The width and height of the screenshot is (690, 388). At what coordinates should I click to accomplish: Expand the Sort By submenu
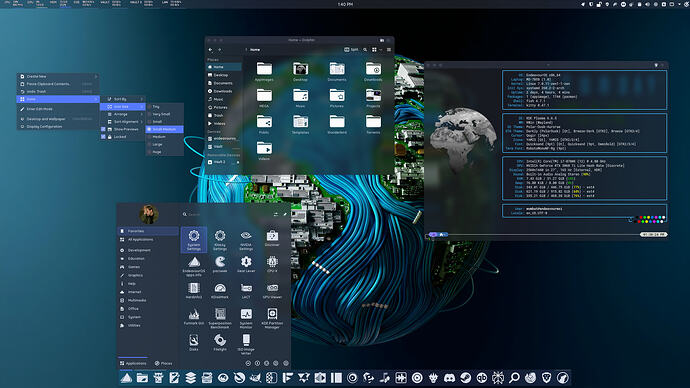[123, 99]
